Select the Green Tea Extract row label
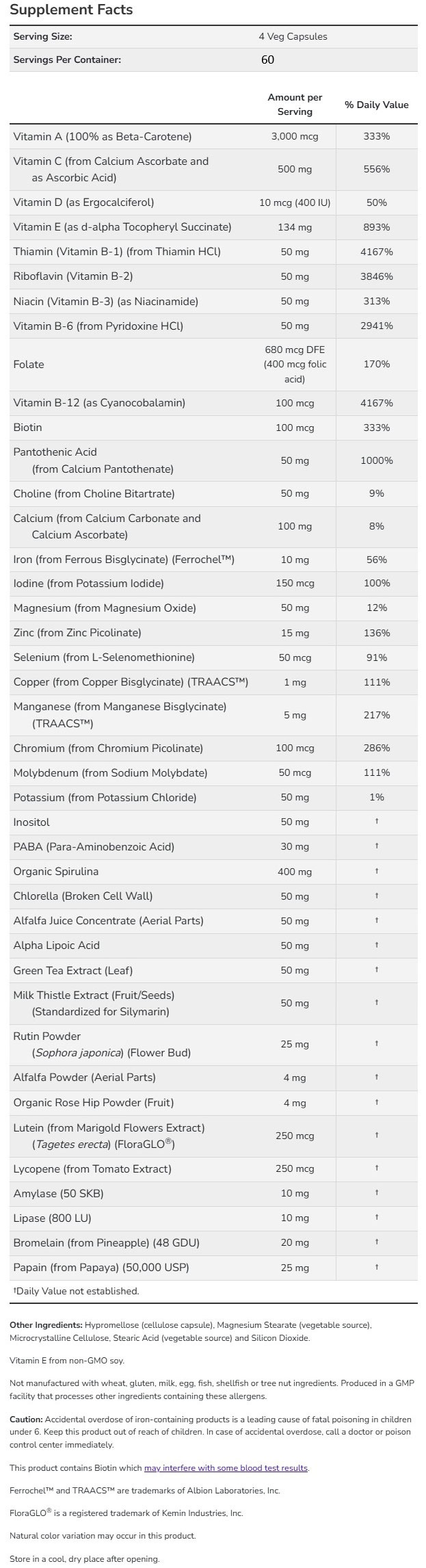 (73, 970)
